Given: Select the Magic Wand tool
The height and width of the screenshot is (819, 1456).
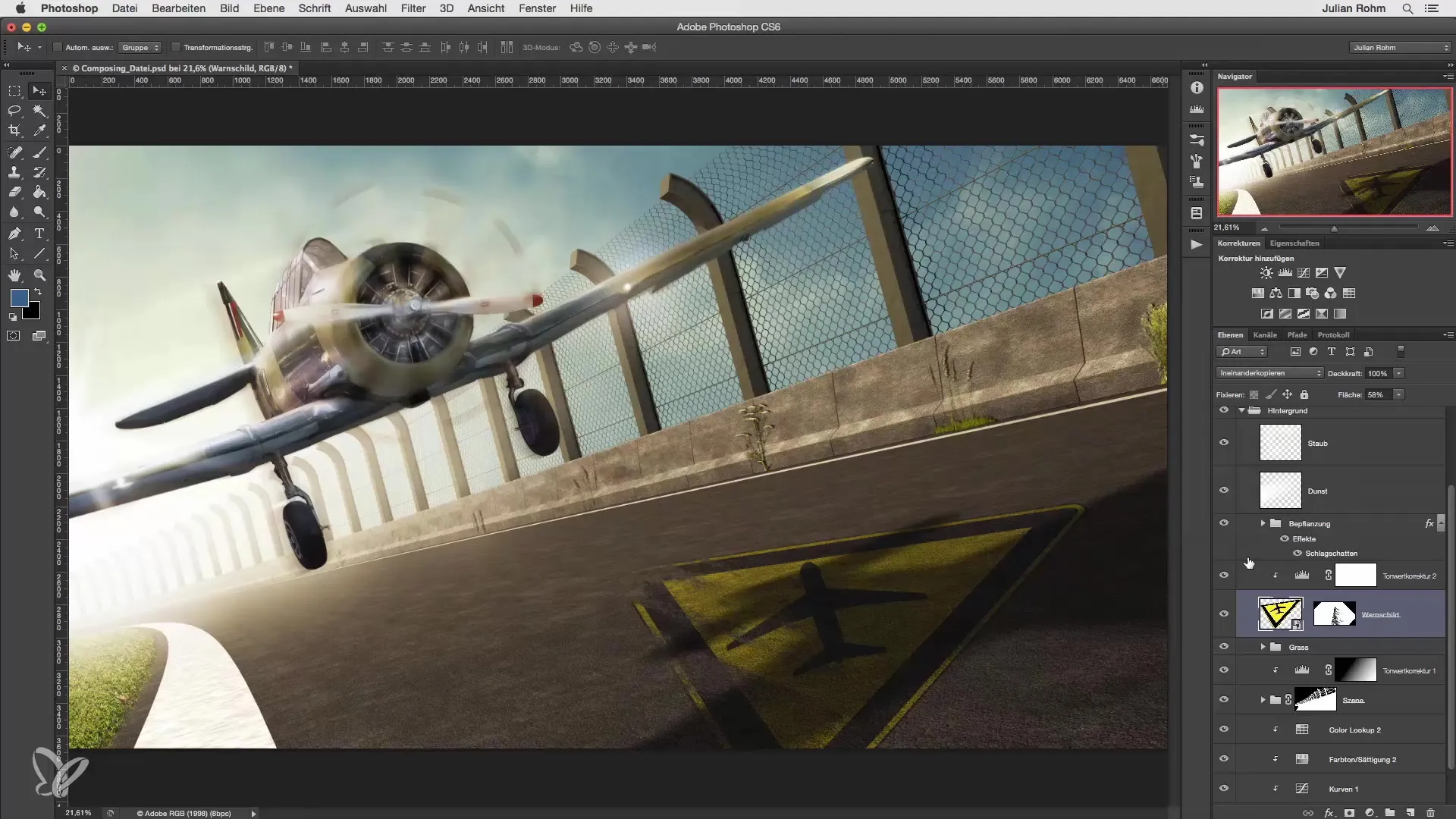Looking at the screenshot, I should click(x=39, y=111).
